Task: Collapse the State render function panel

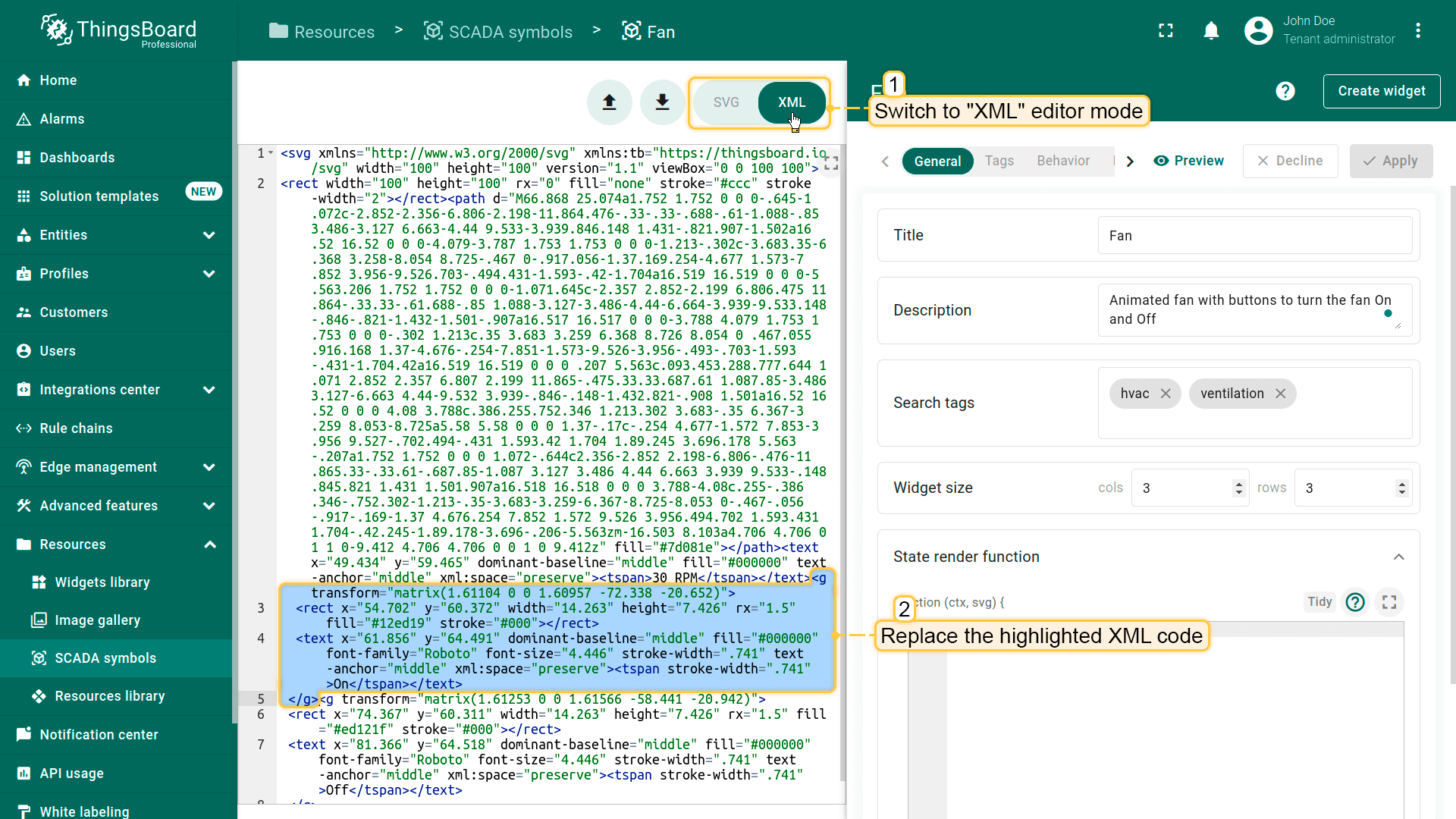Action: 1398,557
